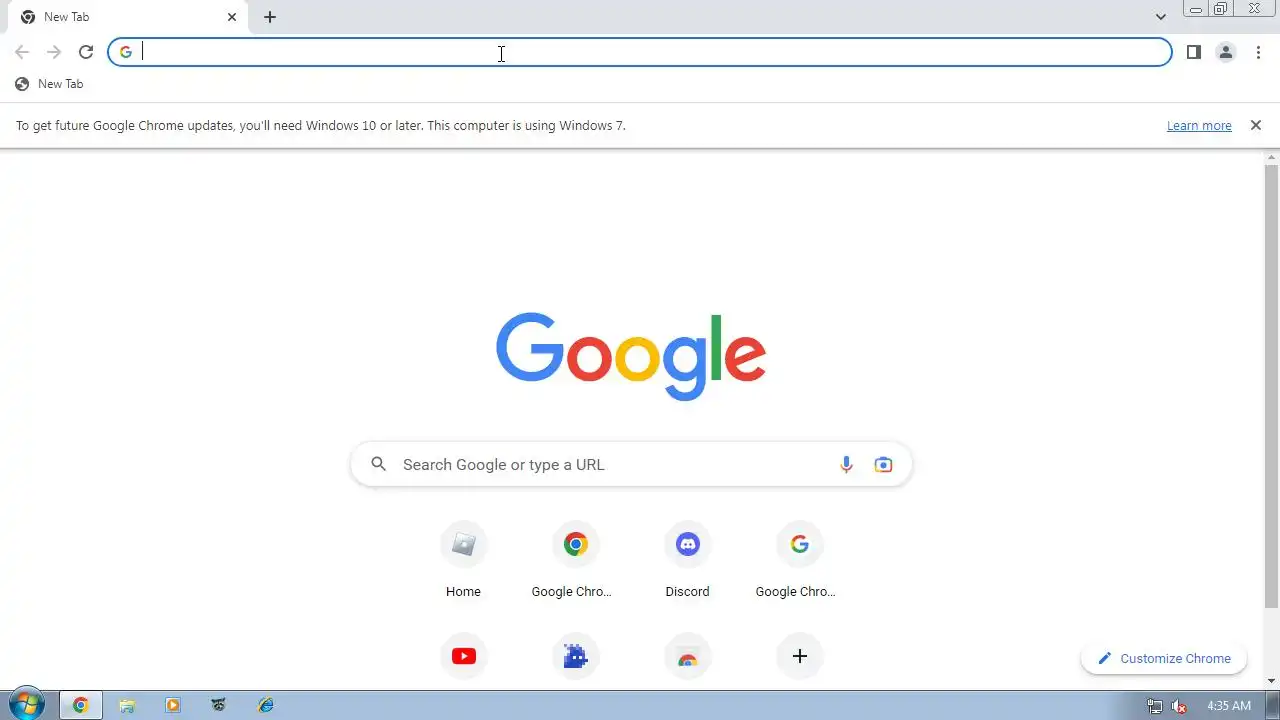Open the first Google Chrome shortcut with Chrome logo
This screenshot has width=1280, height=720.
575,544
